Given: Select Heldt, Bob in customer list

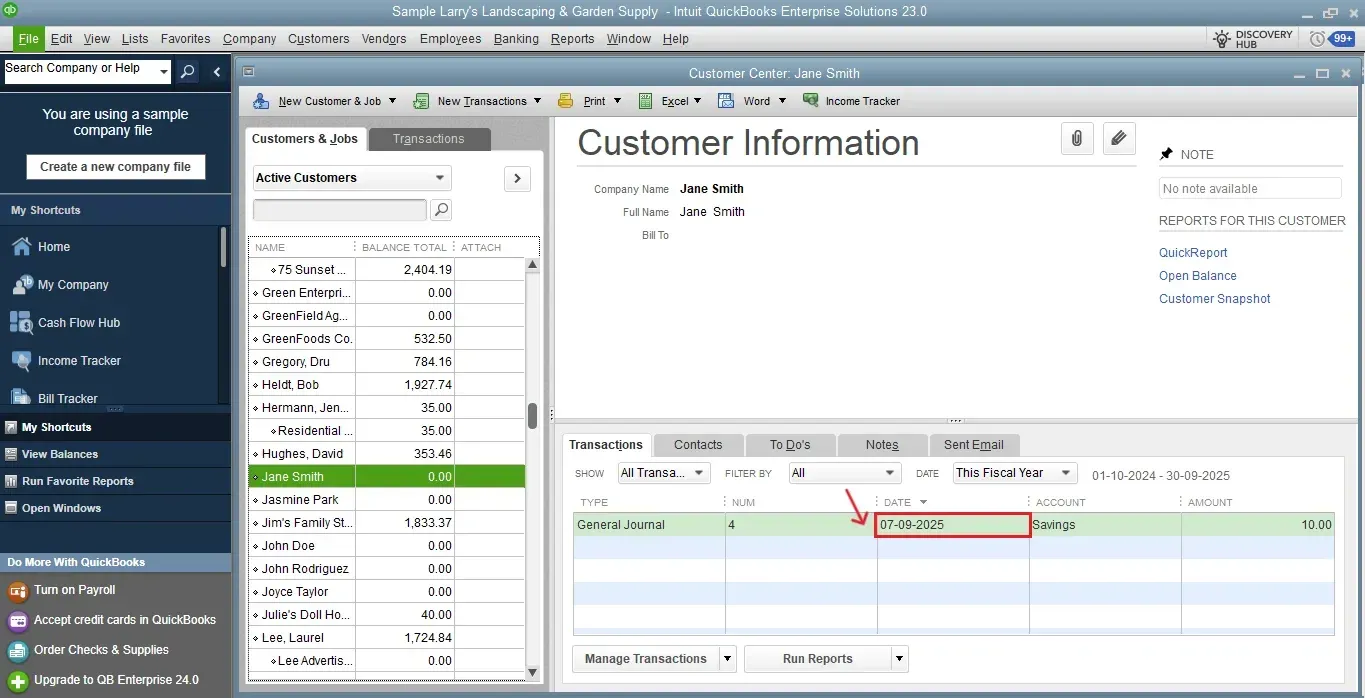Looking at the screenshot, I should pos(290,385).
